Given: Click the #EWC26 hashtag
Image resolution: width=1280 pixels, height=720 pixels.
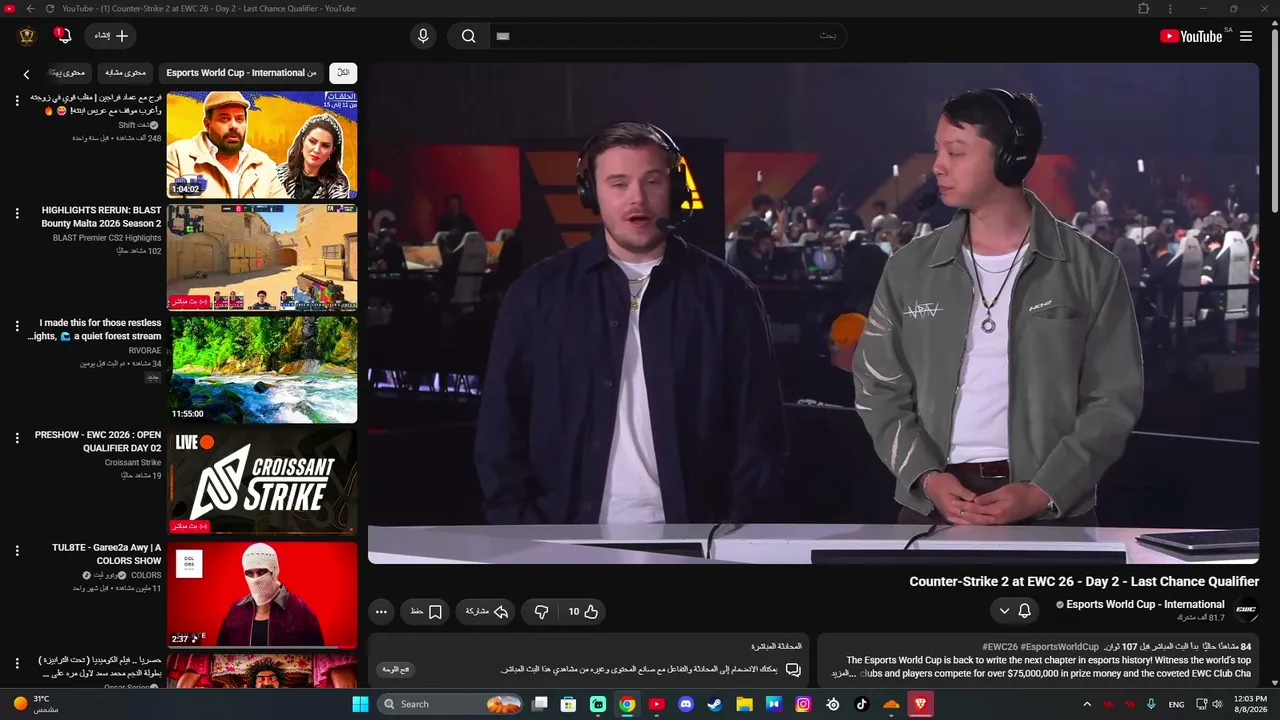Looking at the screenshot, I should [x=1000, y=647].
